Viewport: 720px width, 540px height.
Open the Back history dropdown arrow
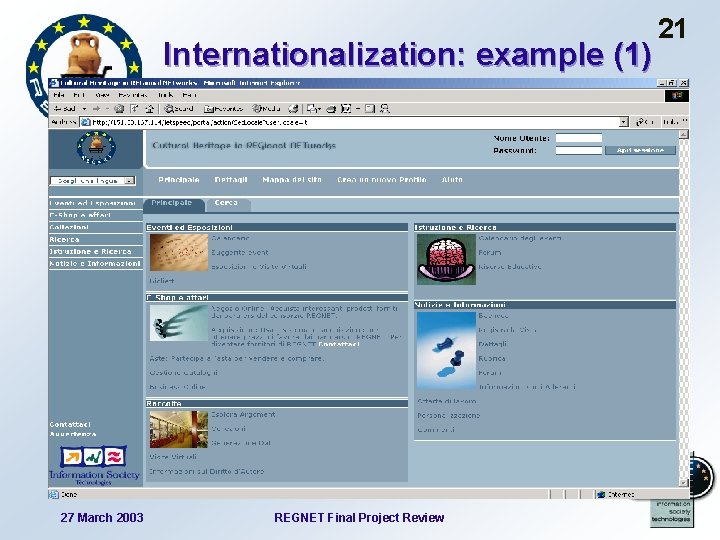(x=84, y=109)
